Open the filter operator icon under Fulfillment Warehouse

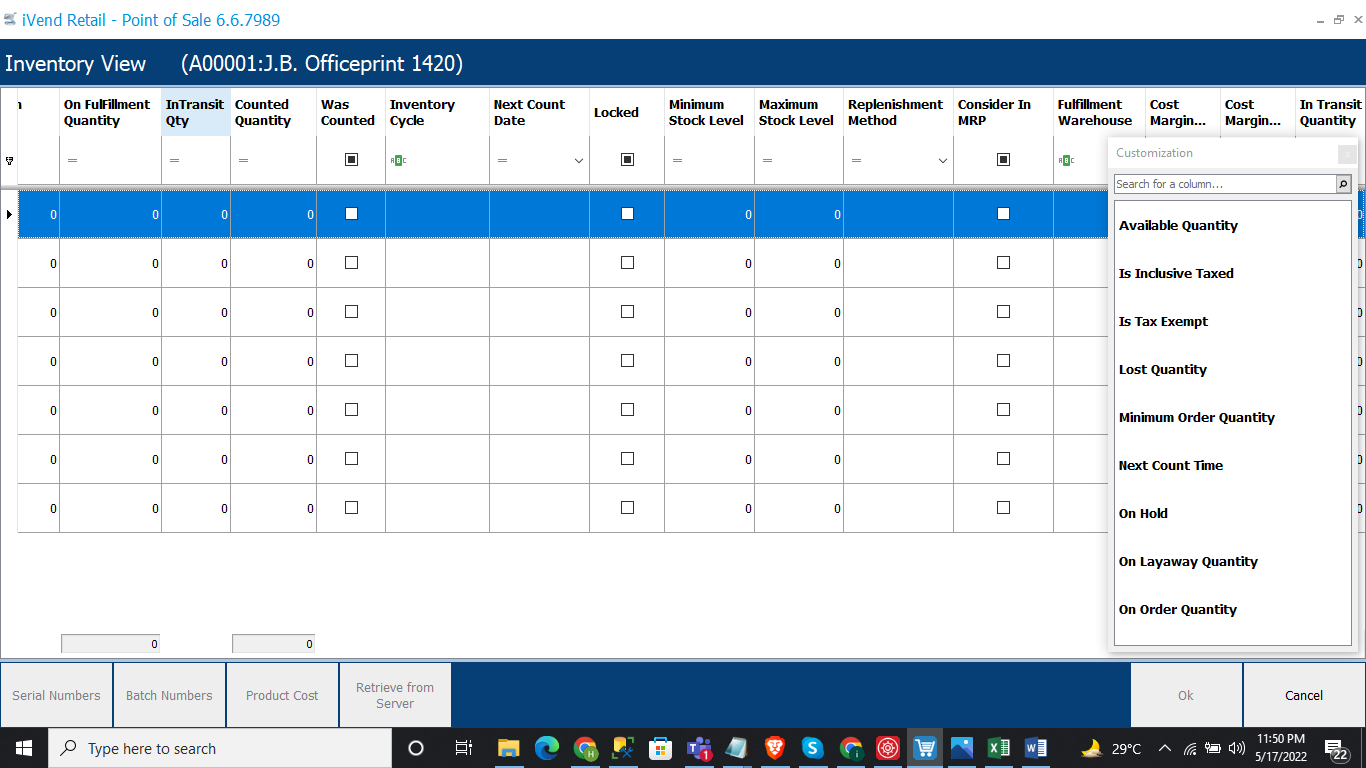[x=1065, y=160]
